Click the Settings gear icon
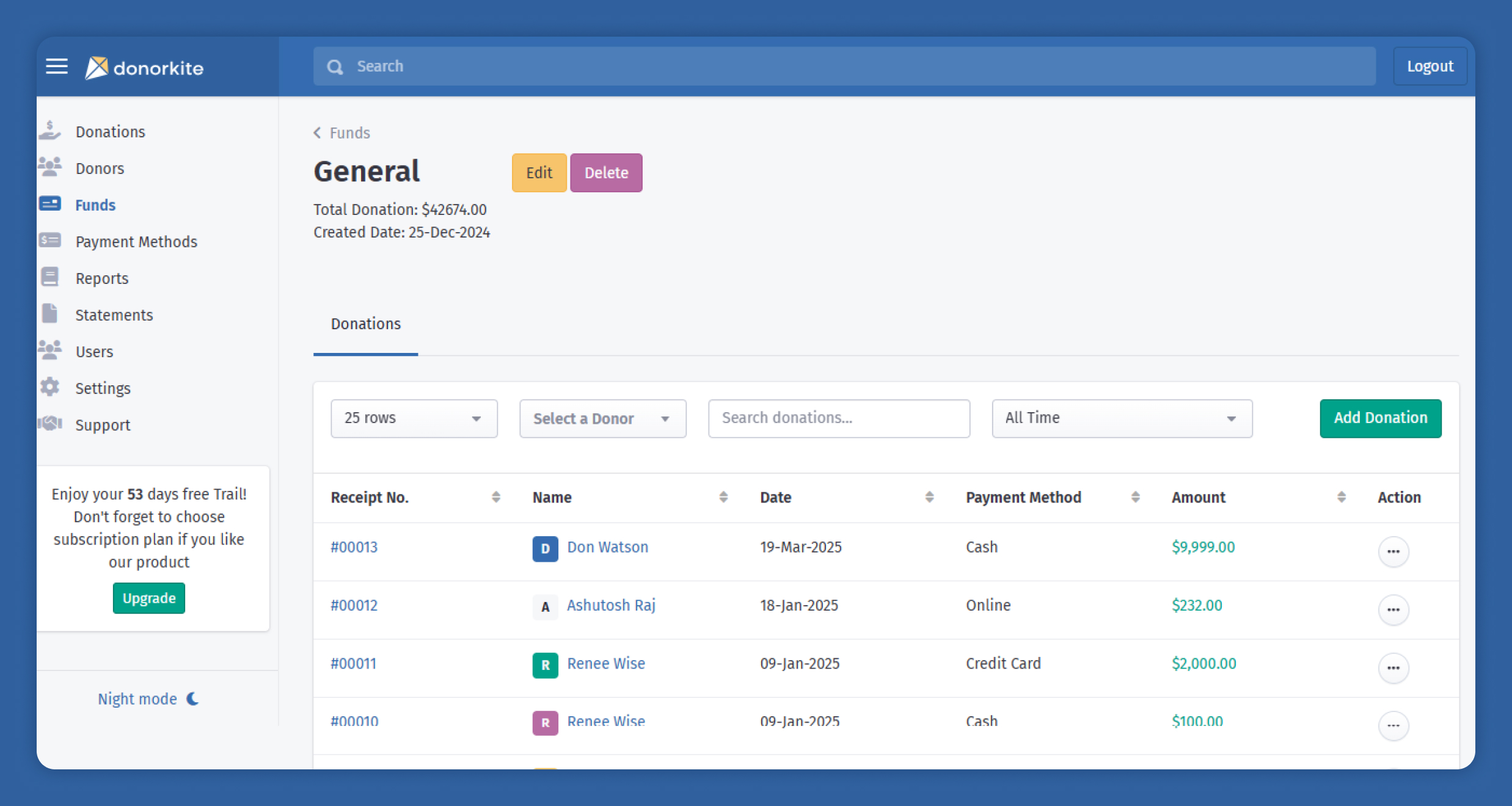 (50, 387)
